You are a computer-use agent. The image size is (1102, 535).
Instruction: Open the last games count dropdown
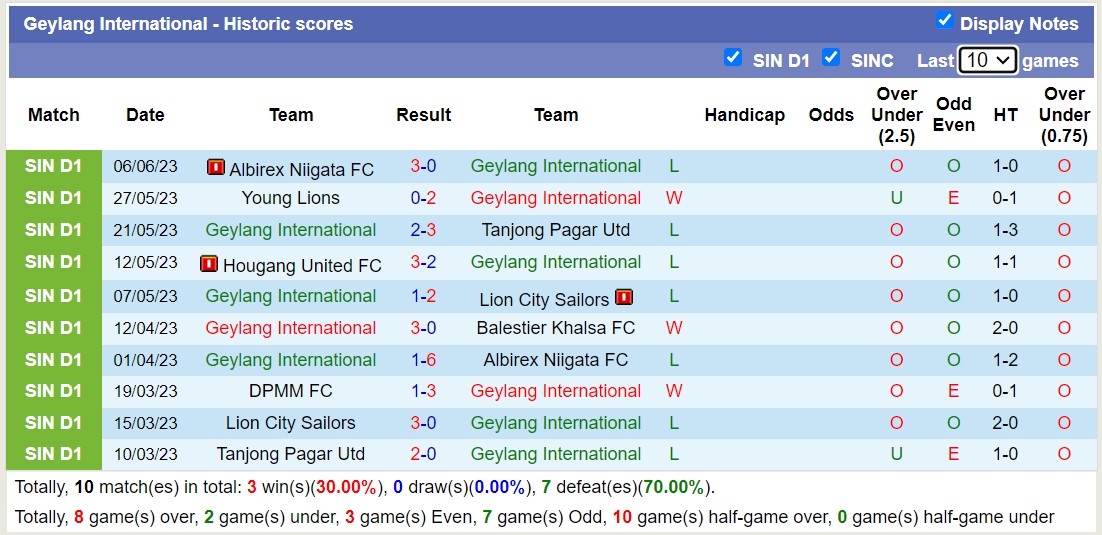point(987,60)
